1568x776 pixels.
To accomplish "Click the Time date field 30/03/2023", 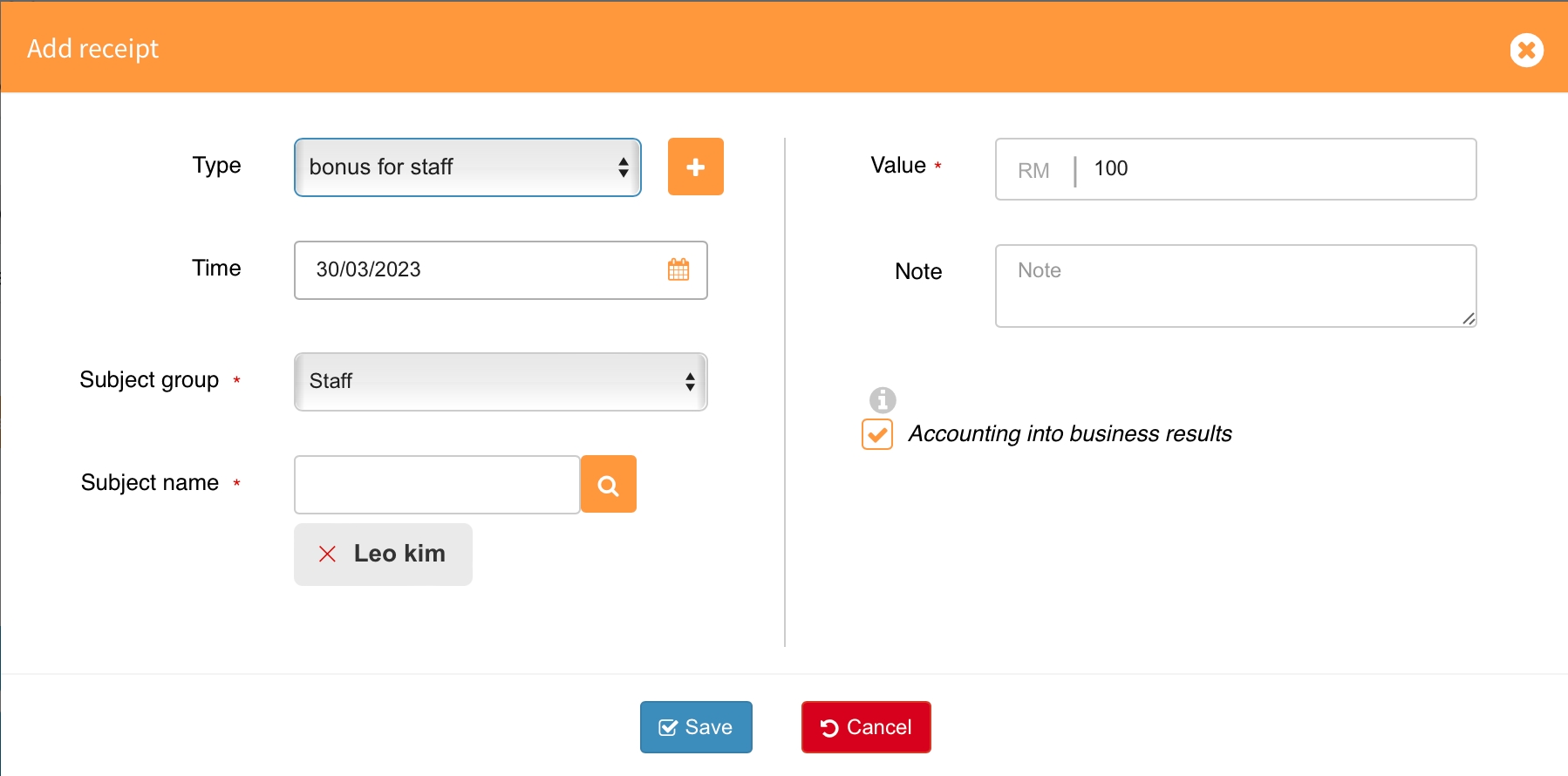I will click(480, 270).
